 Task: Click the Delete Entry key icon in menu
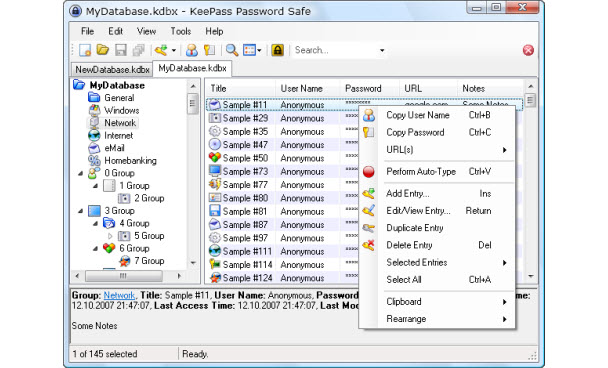368,245
